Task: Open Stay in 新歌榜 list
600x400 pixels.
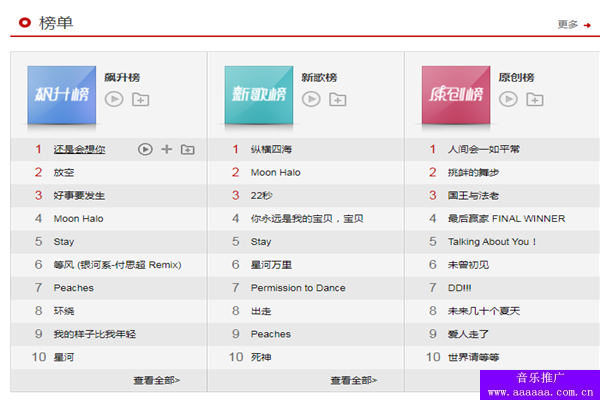Action: coord(261,242)
